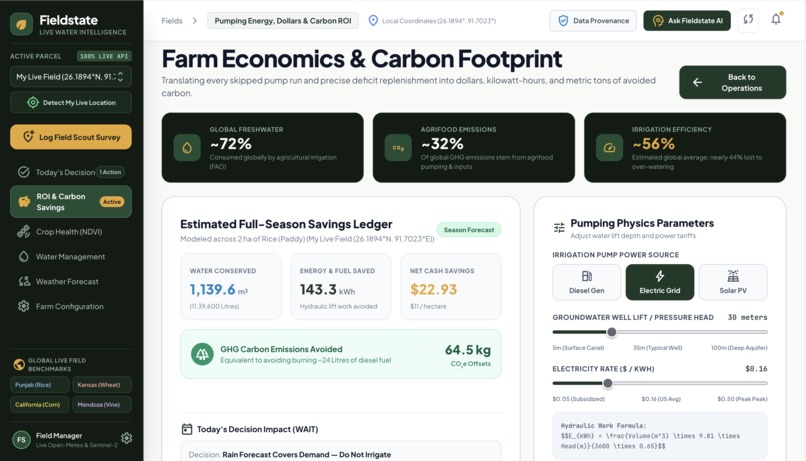Click the gear icon for Farm Configuration
Screen dimensions: 806x461
click(x=24, y=306)
